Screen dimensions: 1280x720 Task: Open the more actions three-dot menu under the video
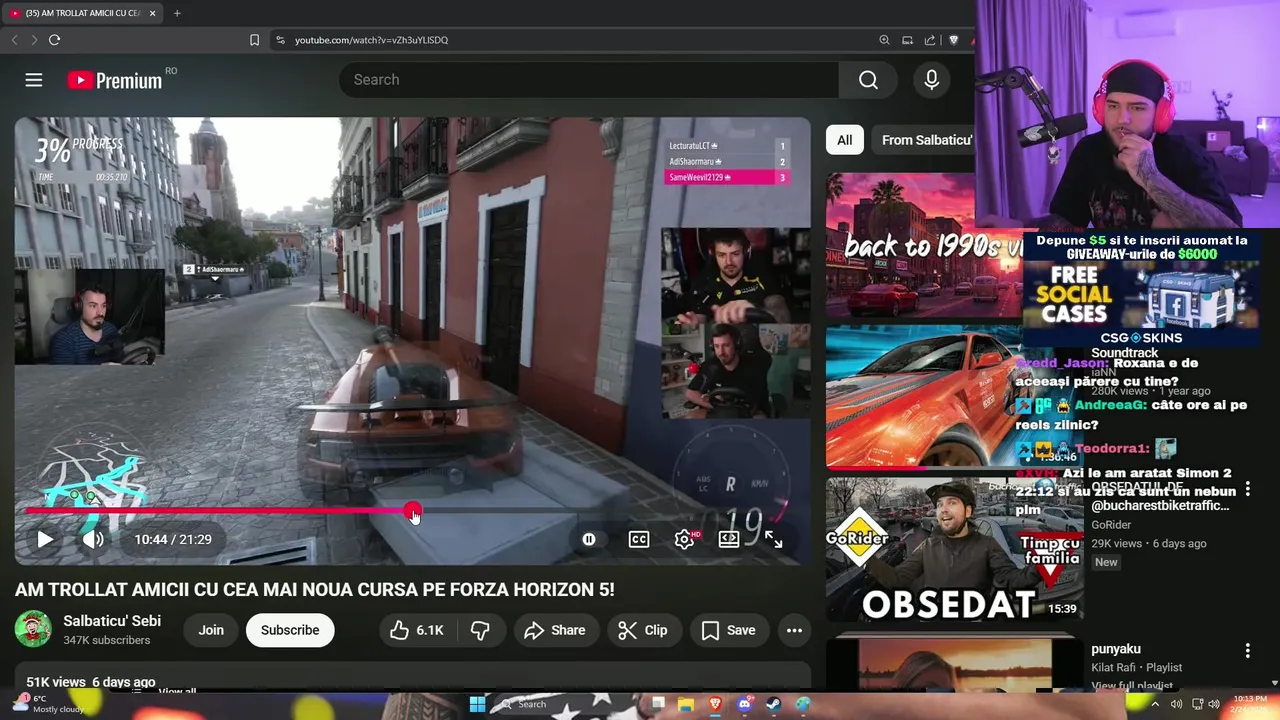click(x=794, y=630)
